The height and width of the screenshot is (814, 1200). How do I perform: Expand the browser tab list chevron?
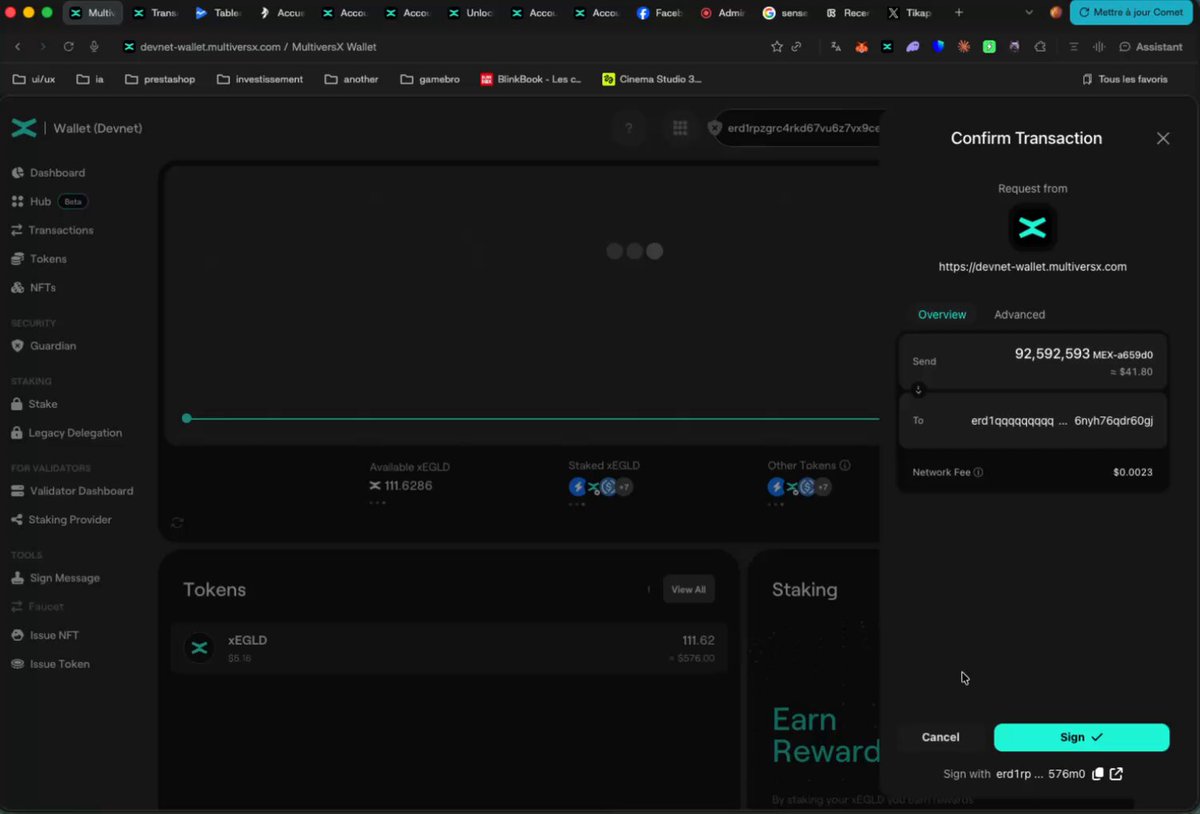(x=1029, y=13)
